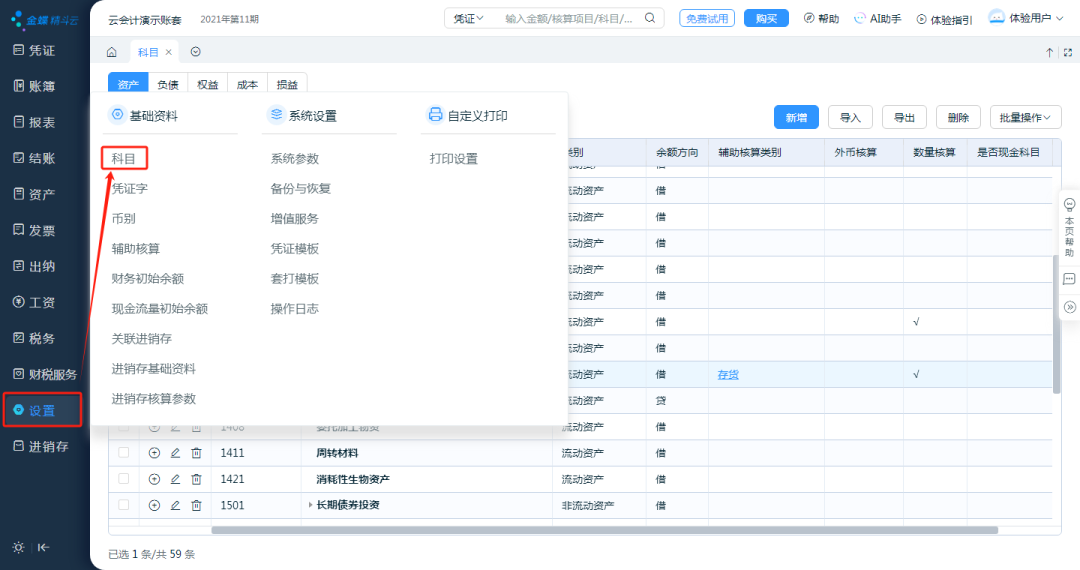1080x570 pixels.
Task: Click the search magnifier icon
Action: (x=650, y=18)
